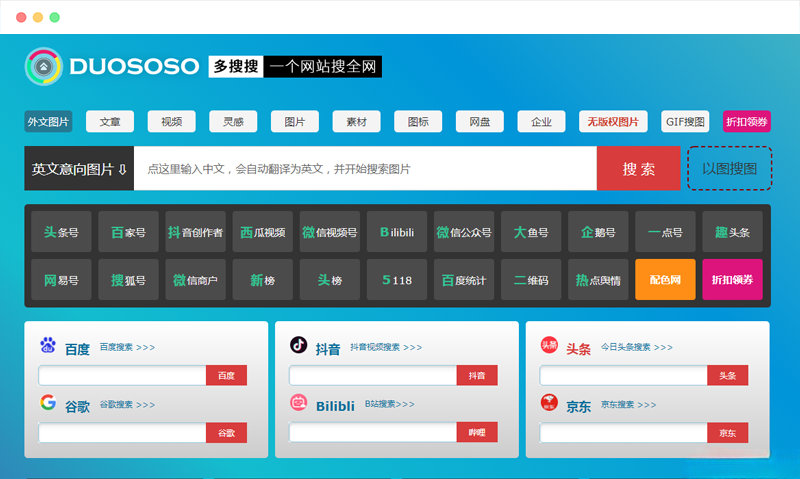Open the 西瓜视频 shortcut
The image size is (800, 479).
tap(263, 232)
